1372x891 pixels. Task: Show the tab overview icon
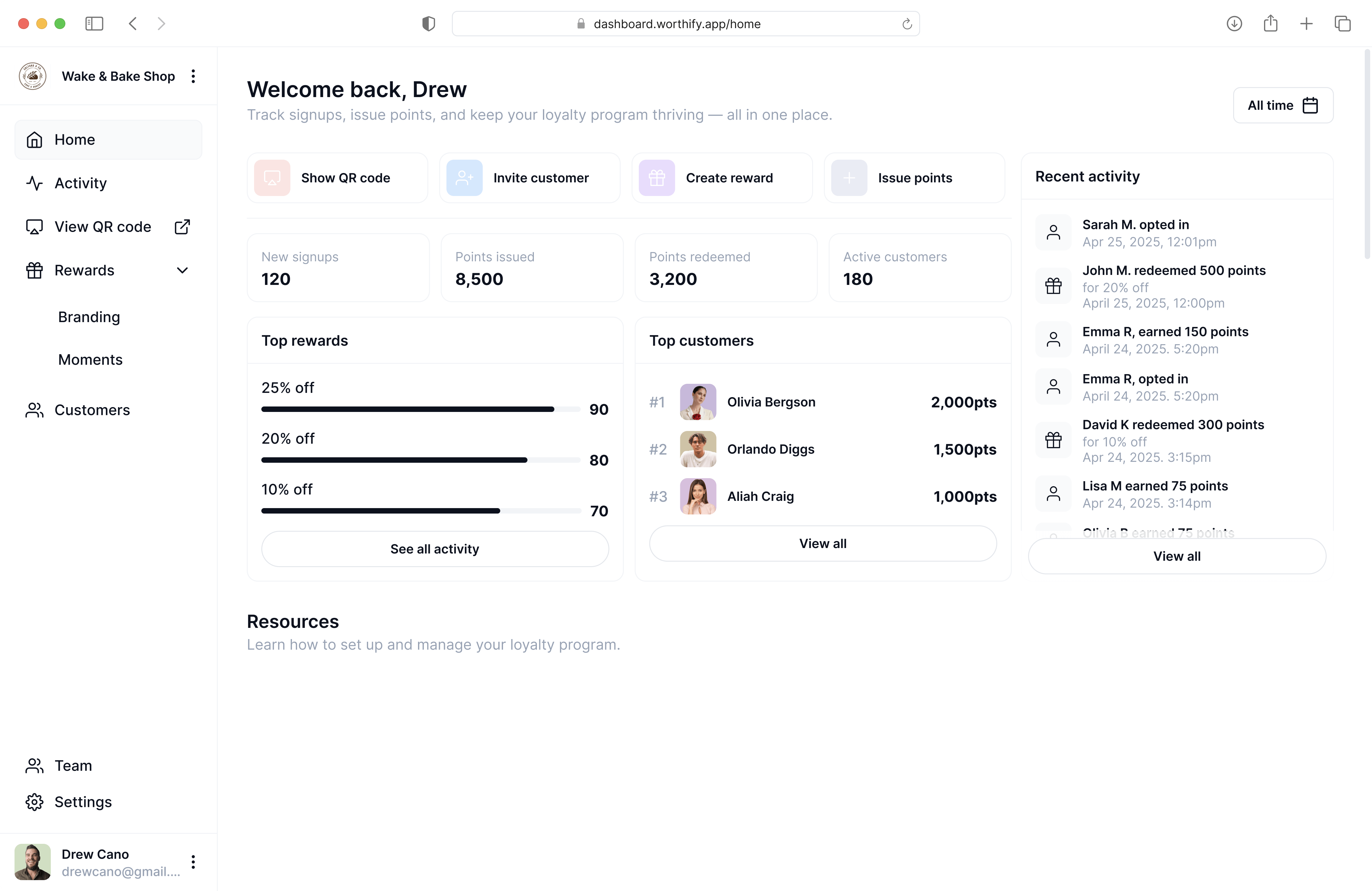click(x=1343, y=24)
